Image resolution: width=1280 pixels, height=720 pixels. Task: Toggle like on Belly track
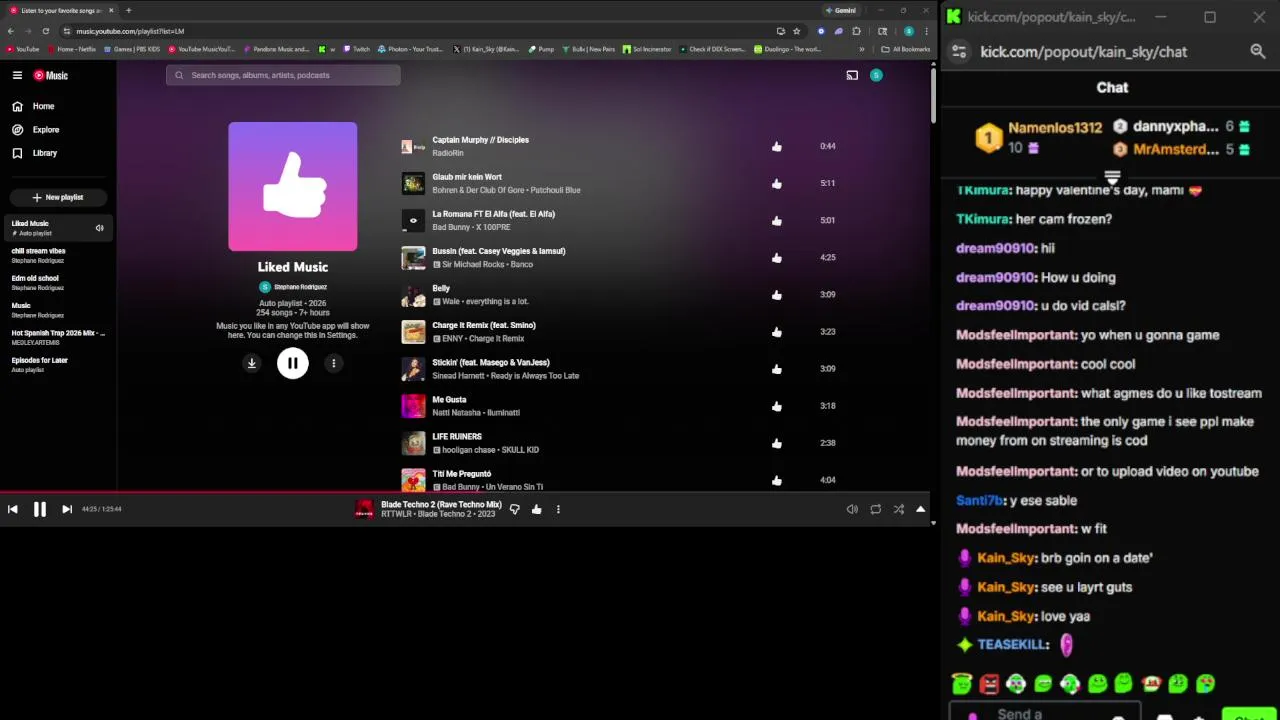777,295
